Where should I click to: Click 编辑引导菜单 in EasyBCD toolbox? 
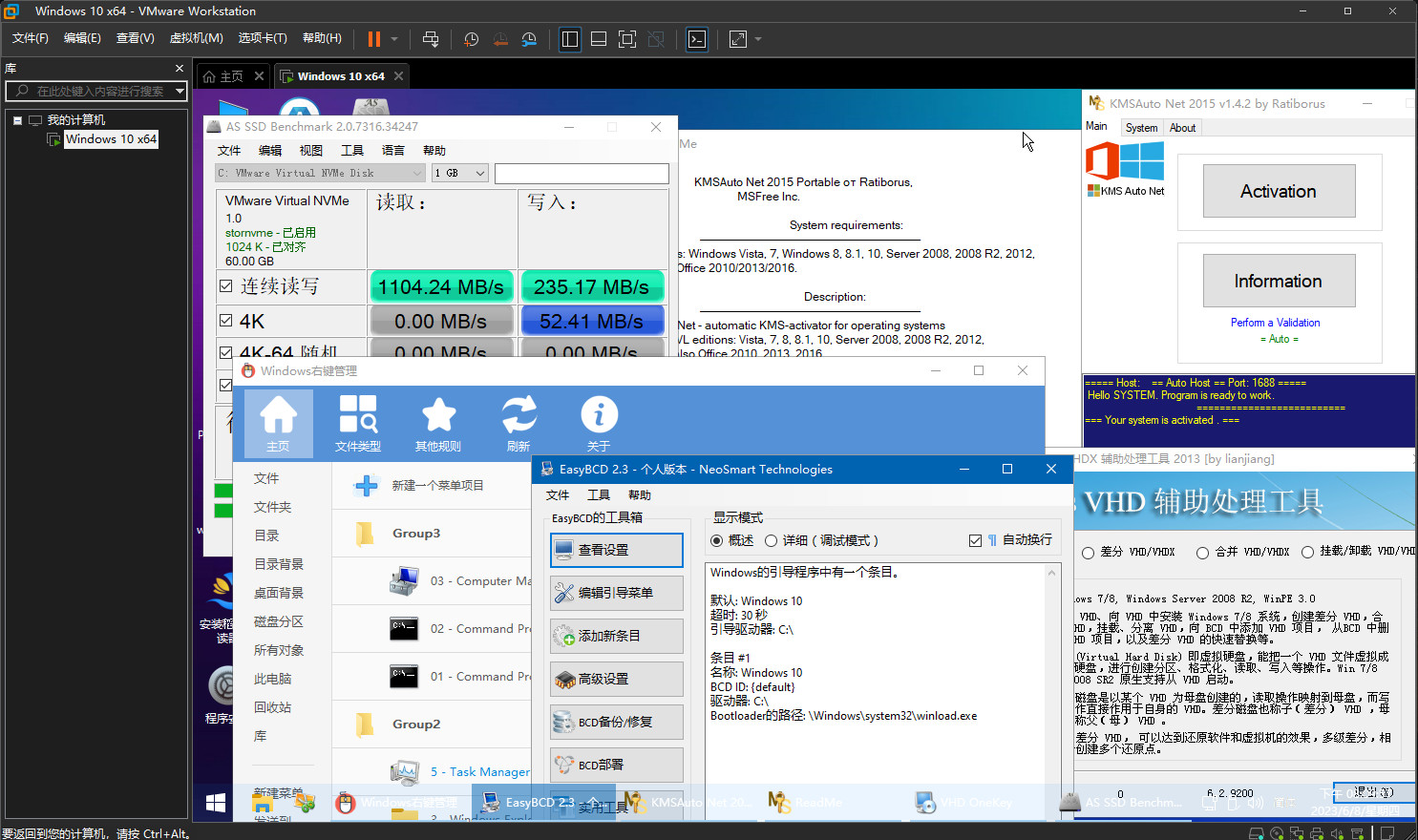[617, 593]
